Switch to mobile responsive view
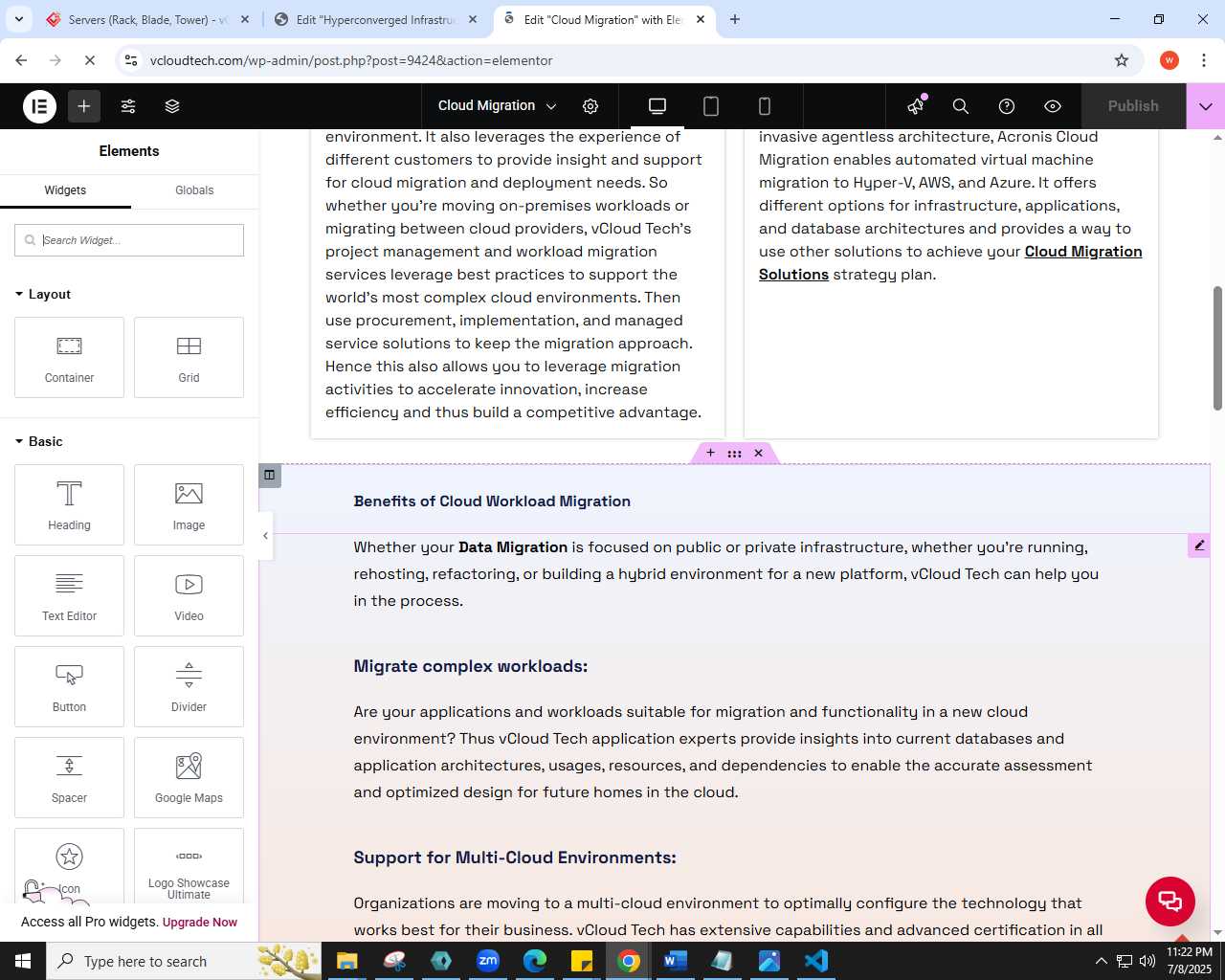Viewport: 1225px width, 980px height. (765, 106)
